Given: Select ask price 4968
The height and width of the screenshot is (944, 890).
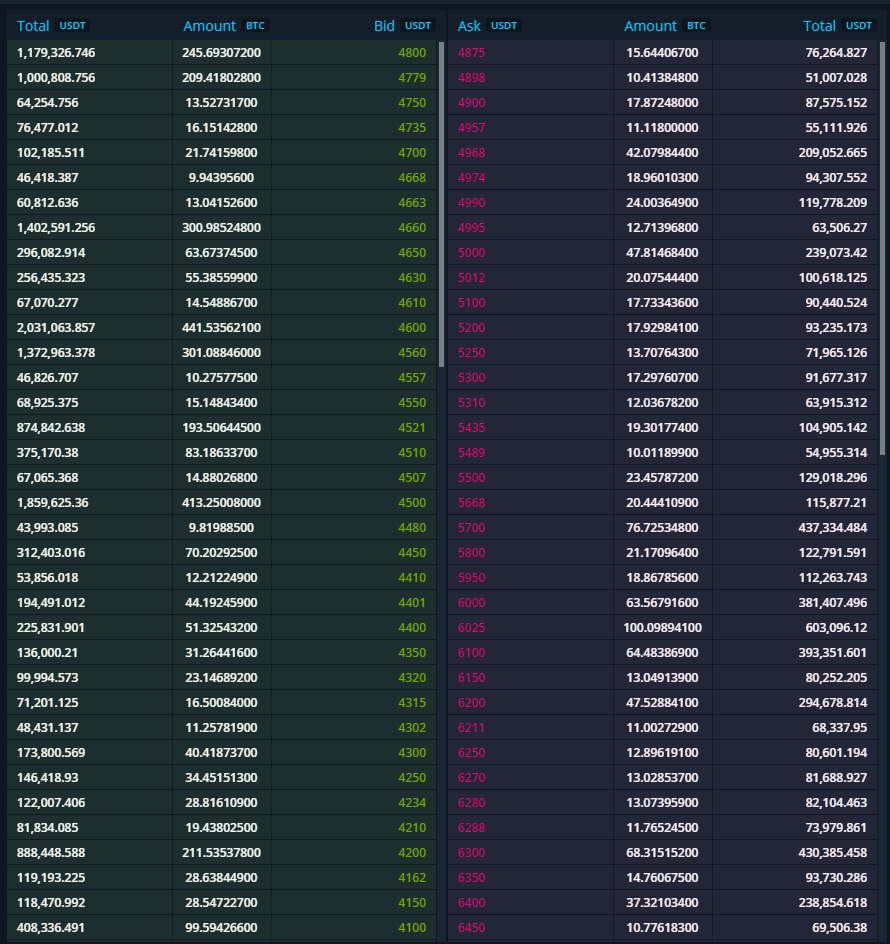Looking at the screenshot, I should coord(471,152).
